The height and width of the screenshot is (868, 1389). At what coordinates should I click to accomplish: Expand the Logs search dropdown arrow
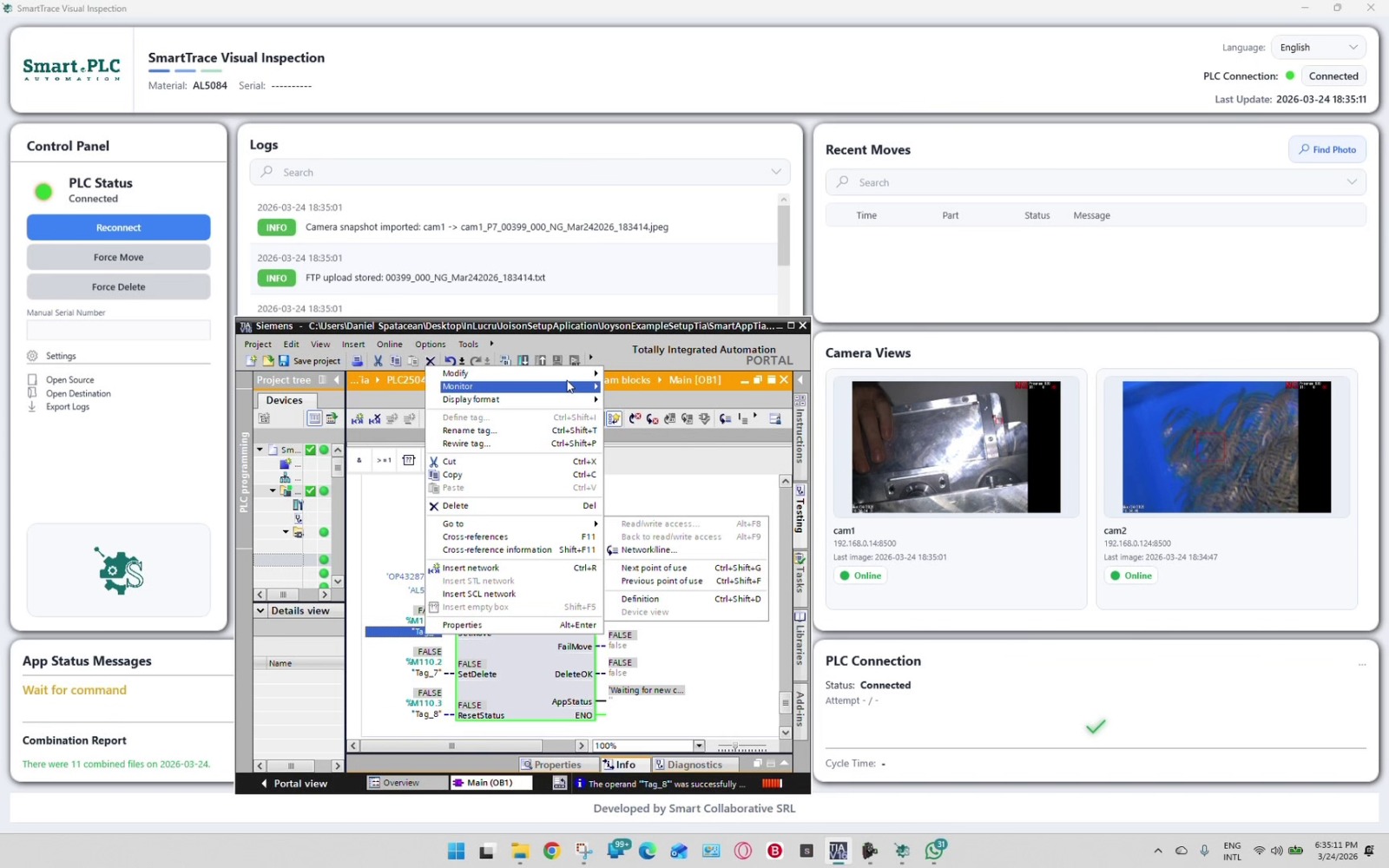776,172
